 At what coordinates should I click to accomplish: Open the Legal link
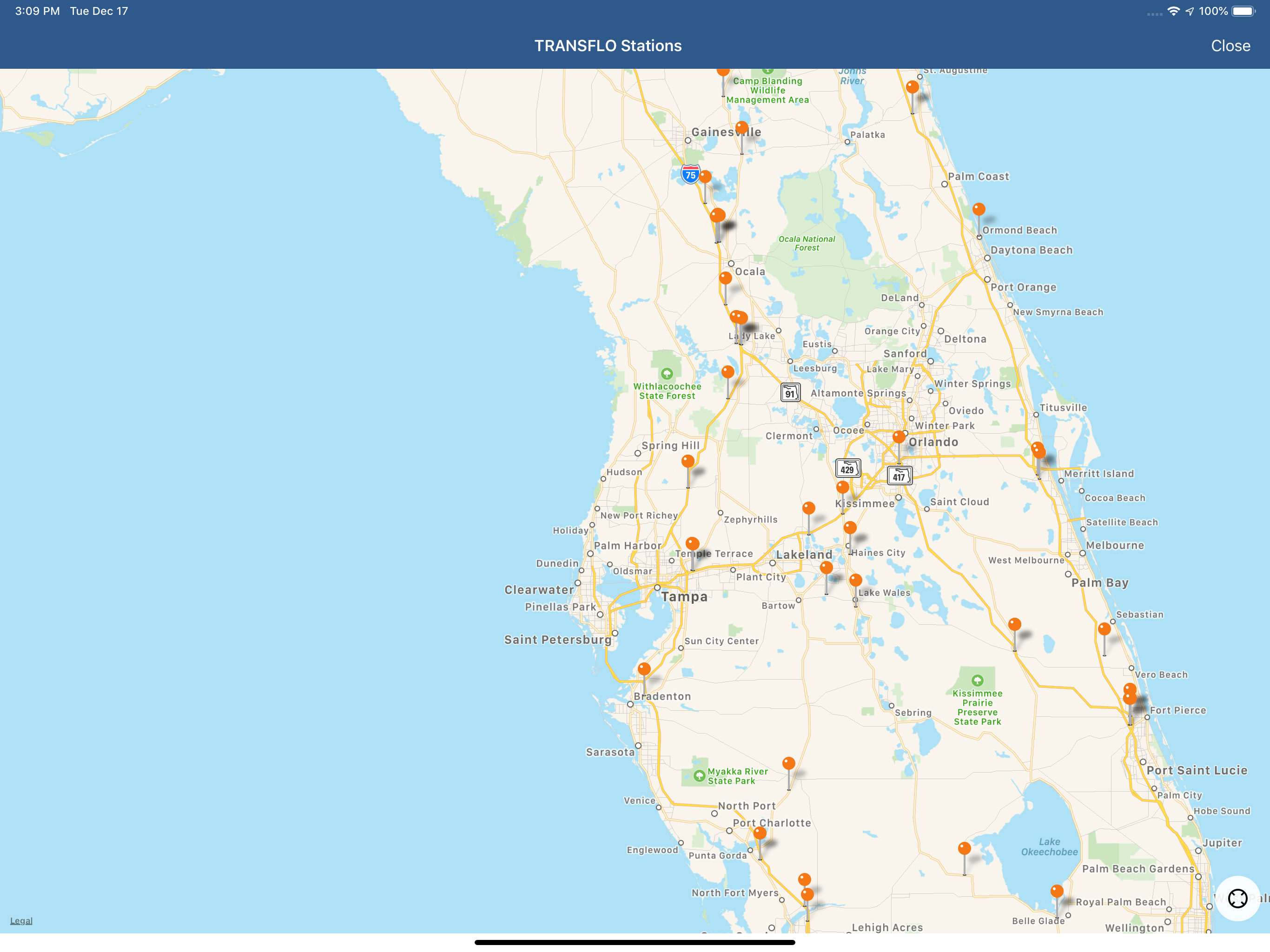click(x=21, y=920)
